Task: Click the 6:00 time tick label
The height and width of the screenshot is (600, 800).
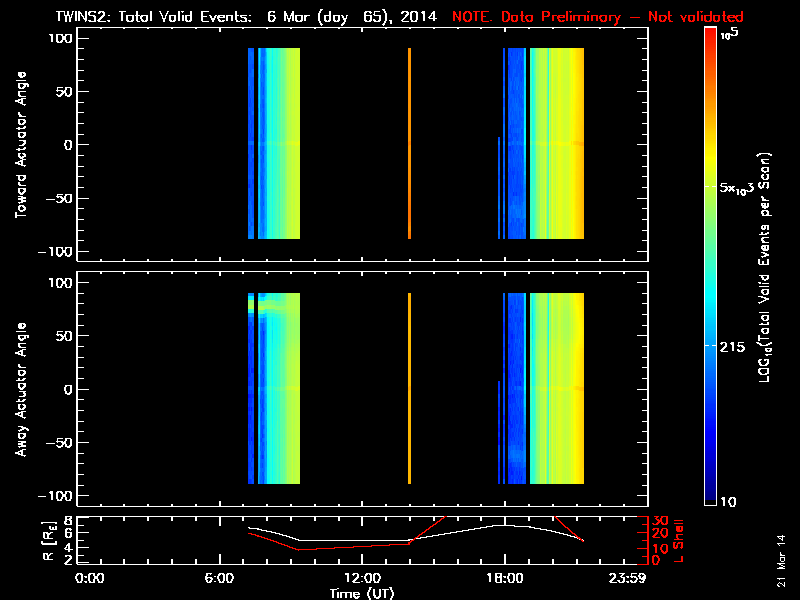Action: tap(225, 579)
